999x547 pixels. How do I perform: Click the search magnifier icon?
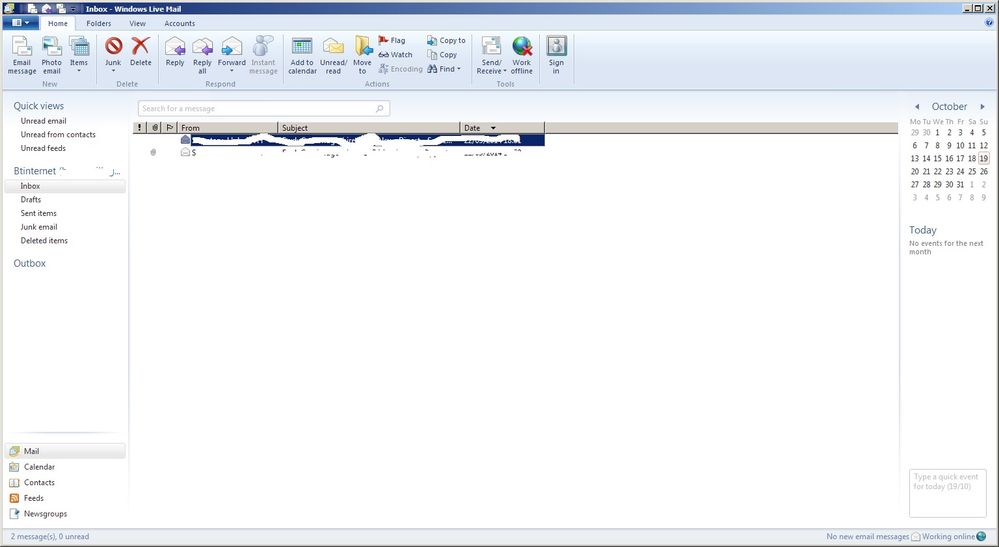click(380, 108)
